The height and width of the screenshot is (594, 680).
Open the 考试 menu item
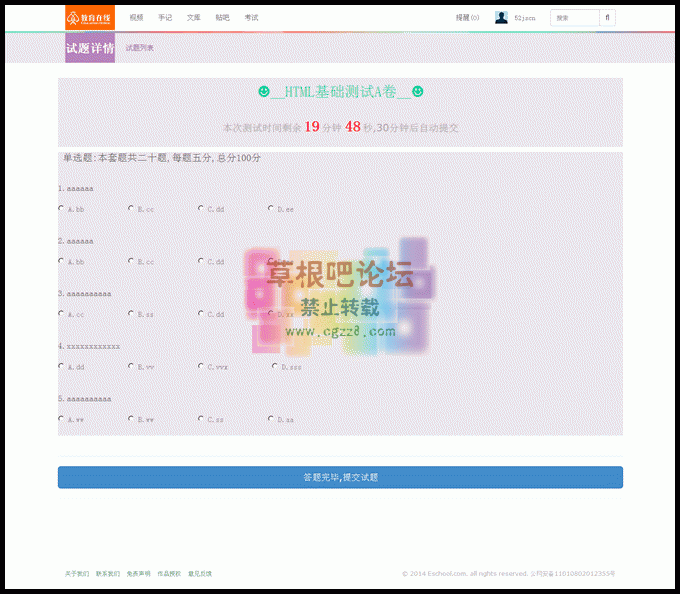pyautogui.click(x=251, y=18)
